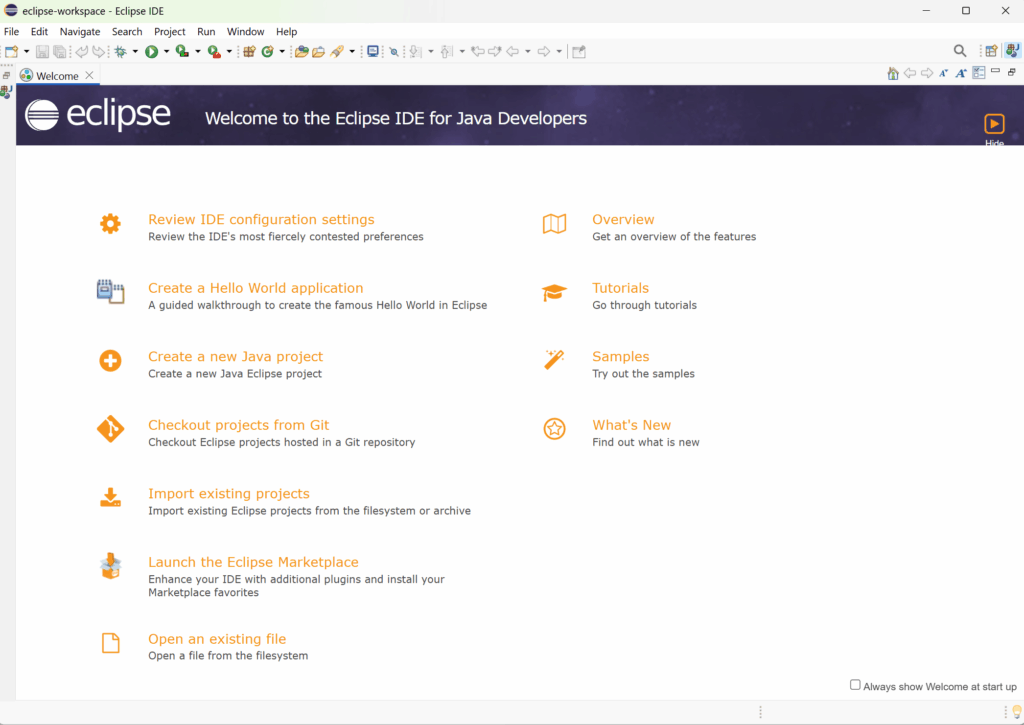Click the Previous Annotation arrow icon

tap(447, 52)
